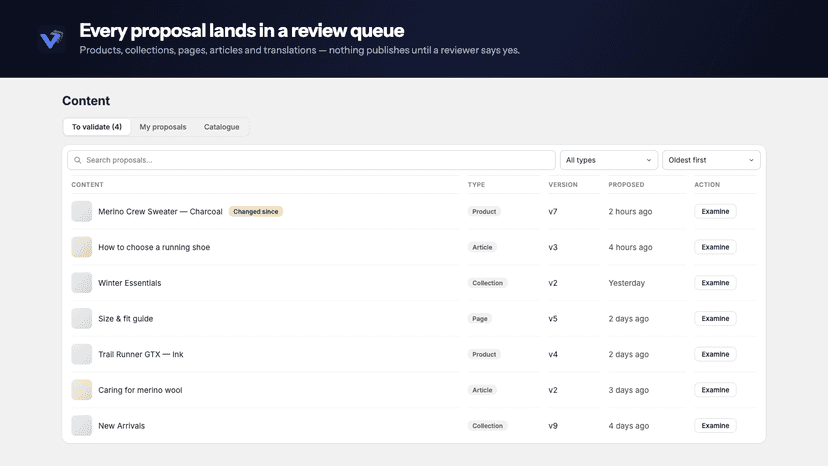
Task: Click the blue V logo icon
Action: click(x=52, y=39)
